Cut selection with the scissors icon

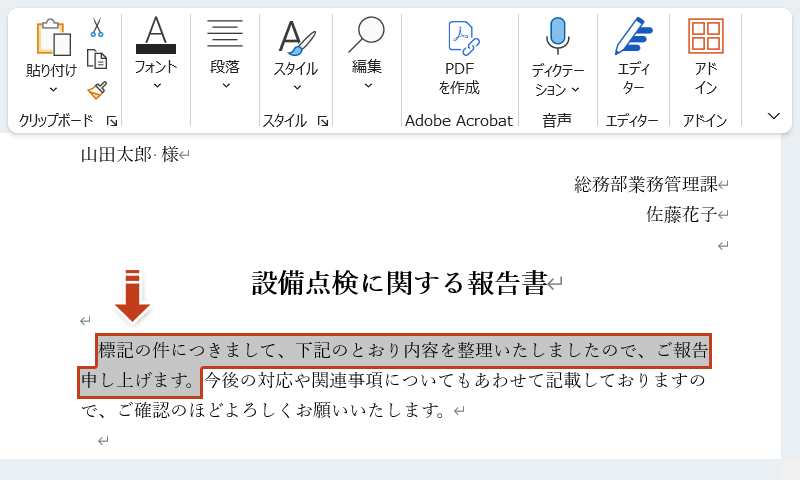97,27
